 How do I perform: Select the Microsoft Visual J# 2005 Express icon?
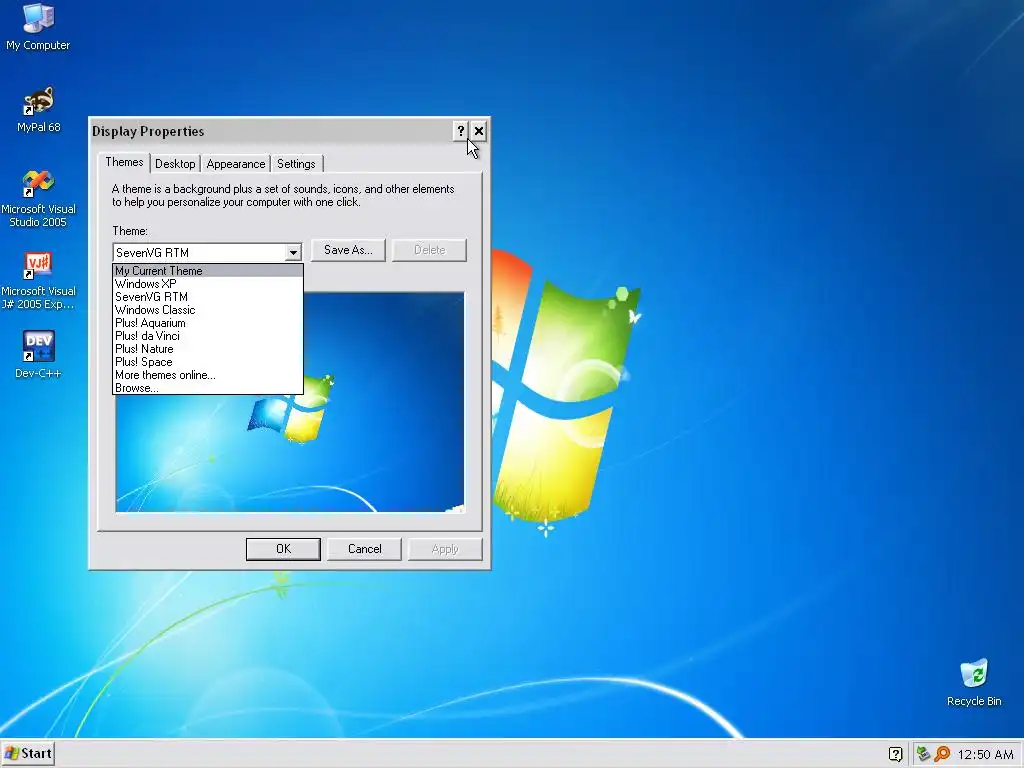[38, 281]
